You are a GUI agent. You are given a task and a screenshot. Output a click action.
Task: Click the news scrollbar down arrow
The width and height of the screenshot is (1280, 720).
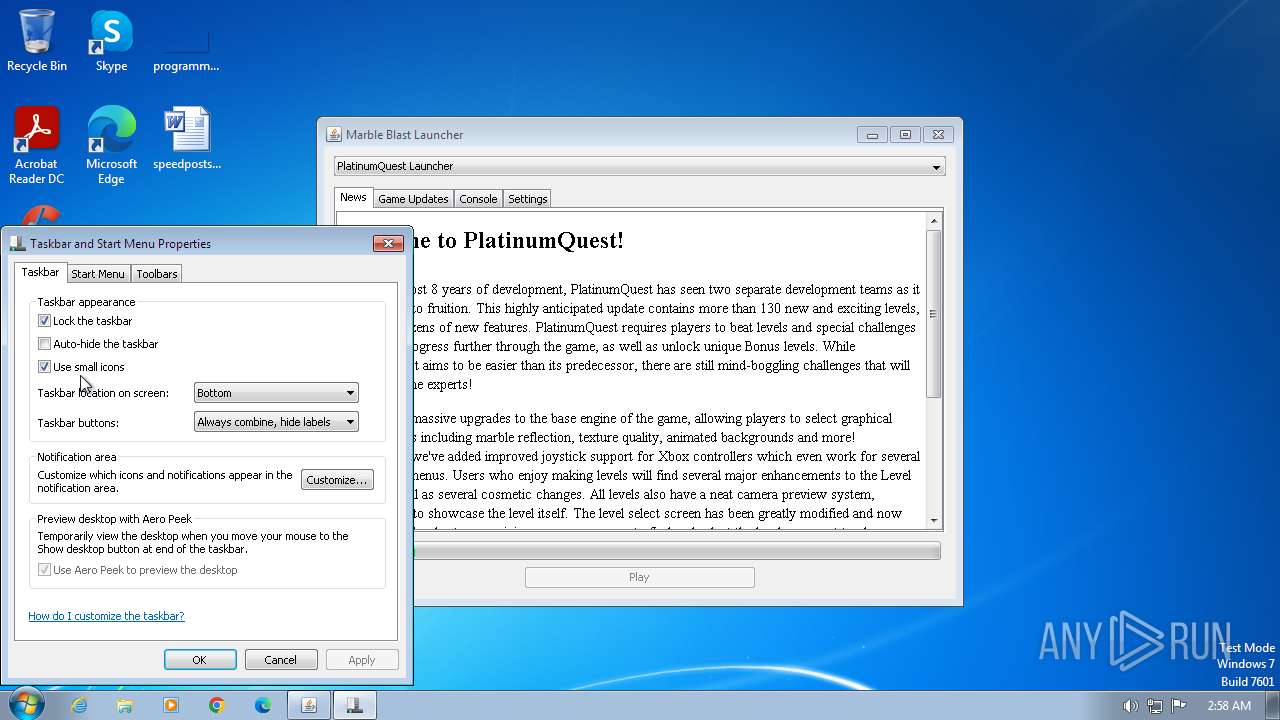[x=934, y=520]
